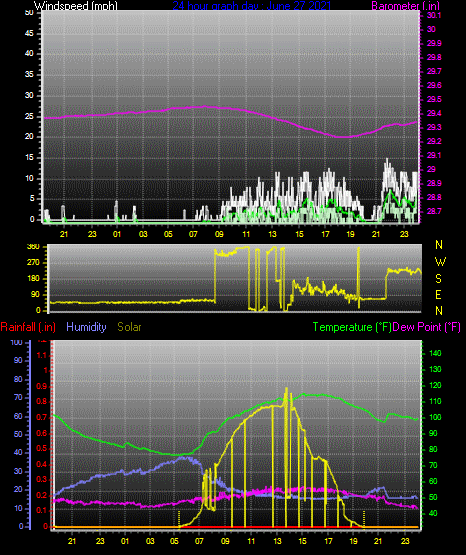This screenshot has height=555, width=466.
Task: Click the 0.7 rainfall axis value
Action: coord(42,417)
